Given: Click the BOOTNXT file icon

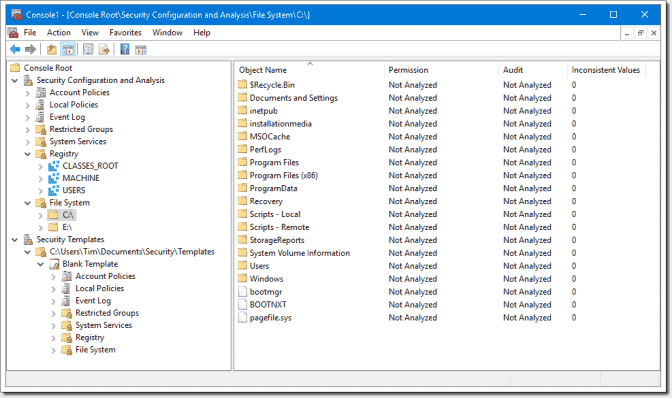Looking at the screenshot, I should (x=243, y=305).
